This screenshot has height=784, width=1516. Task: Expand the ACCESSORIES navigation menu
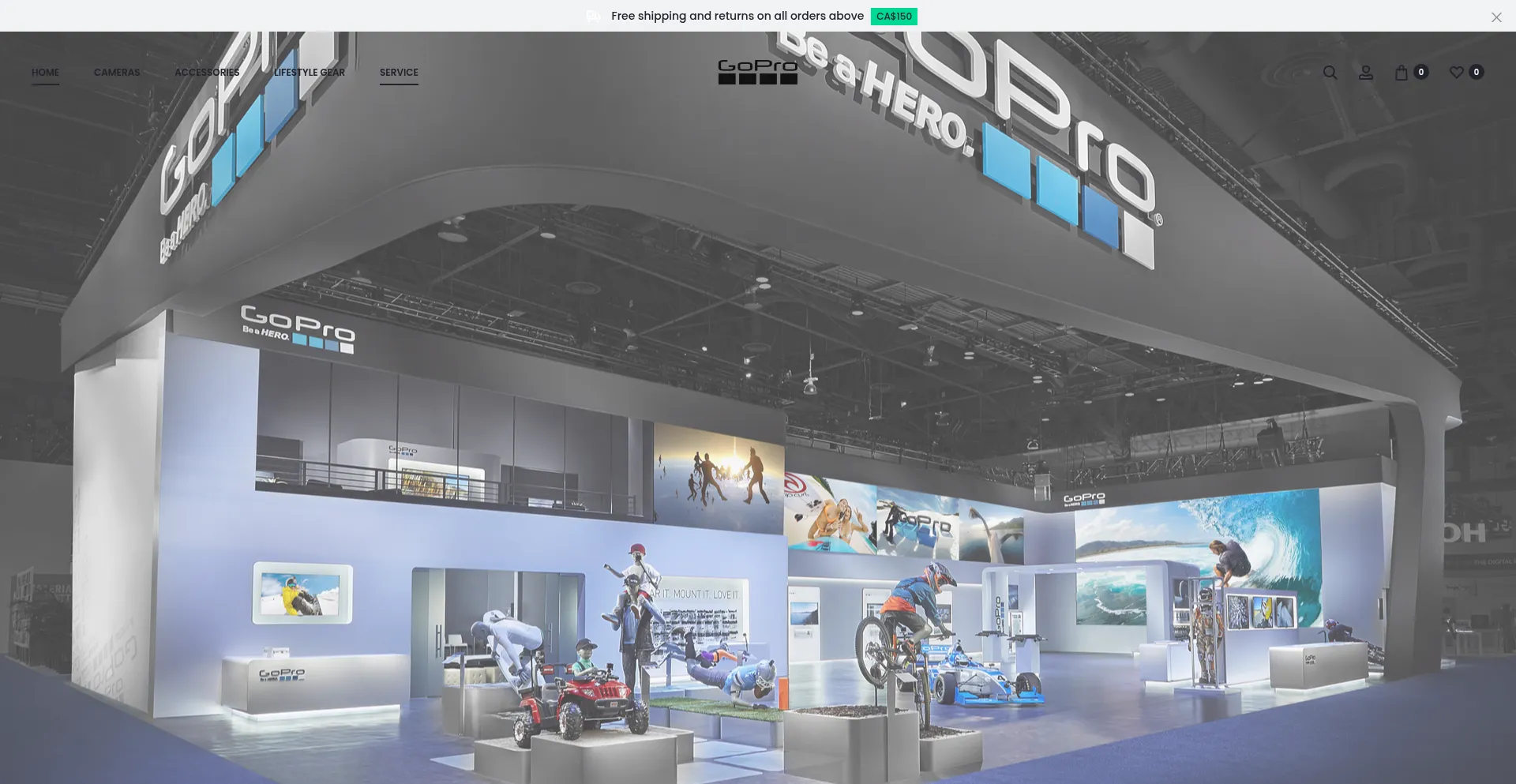click(207, 73)
